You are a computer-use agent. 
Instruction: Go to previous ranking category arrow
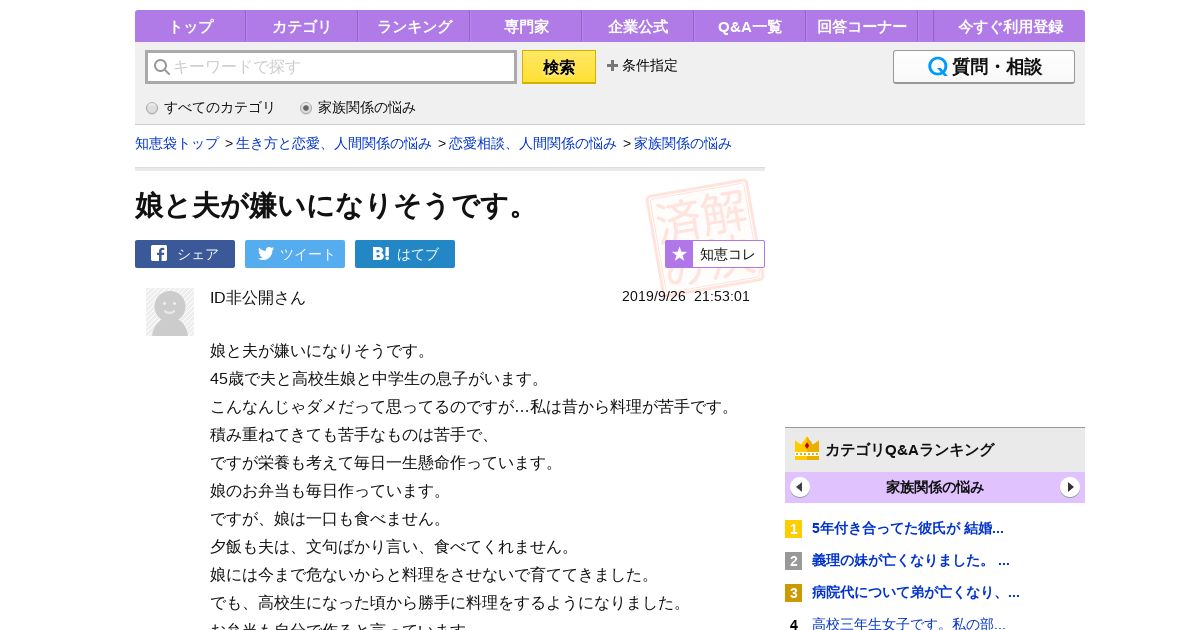coord(800,487)
